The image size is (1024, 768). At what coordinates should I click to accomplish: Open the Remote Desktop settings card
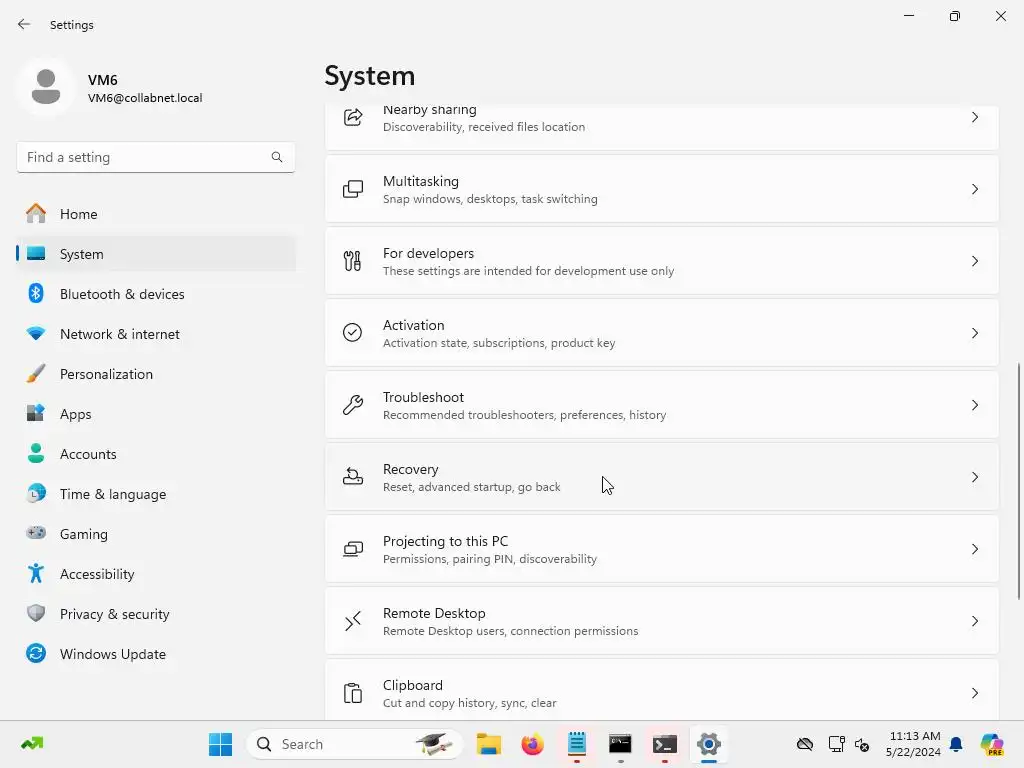[662, 621]
